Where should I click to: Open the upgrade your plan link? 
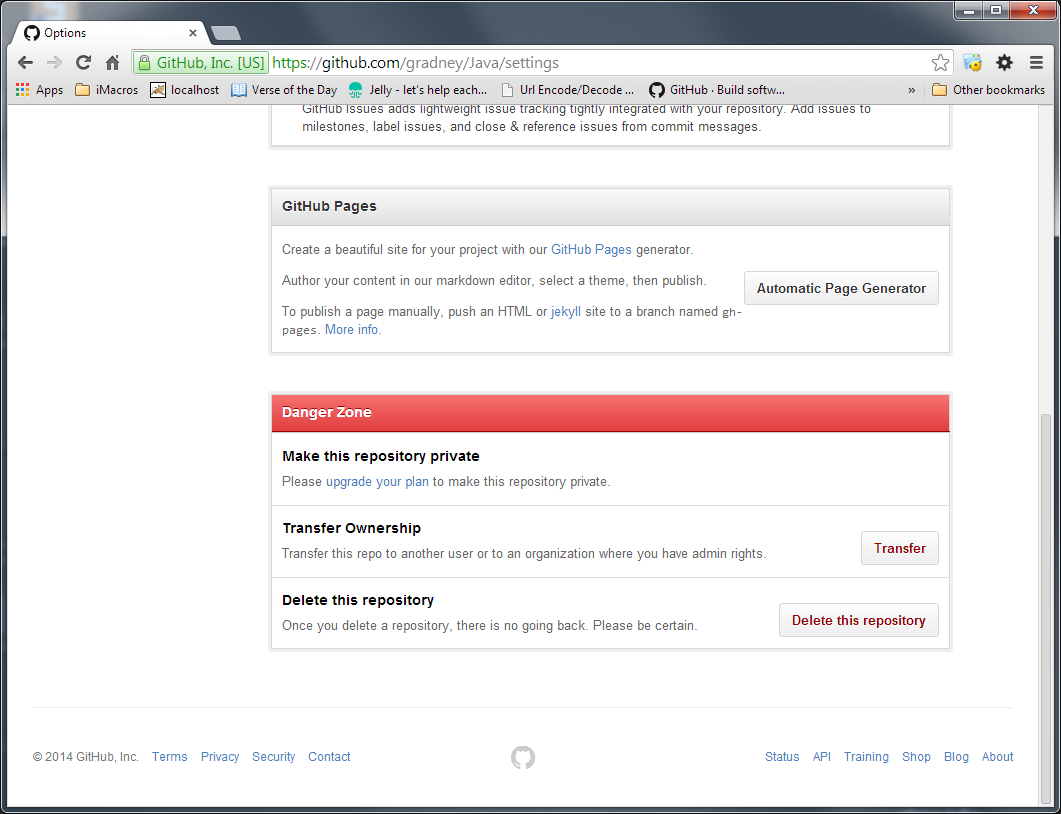pos(377,481)
